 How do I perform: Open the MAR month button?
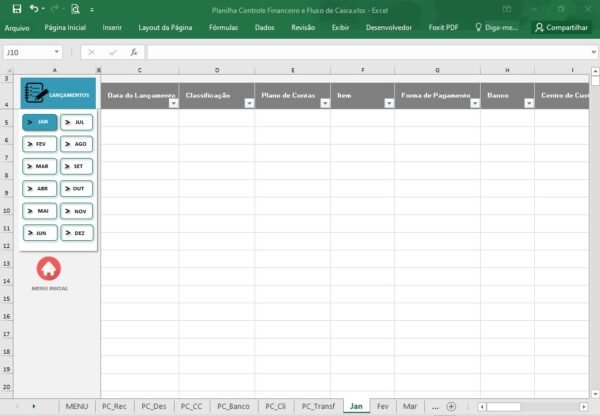pos(40,166)
